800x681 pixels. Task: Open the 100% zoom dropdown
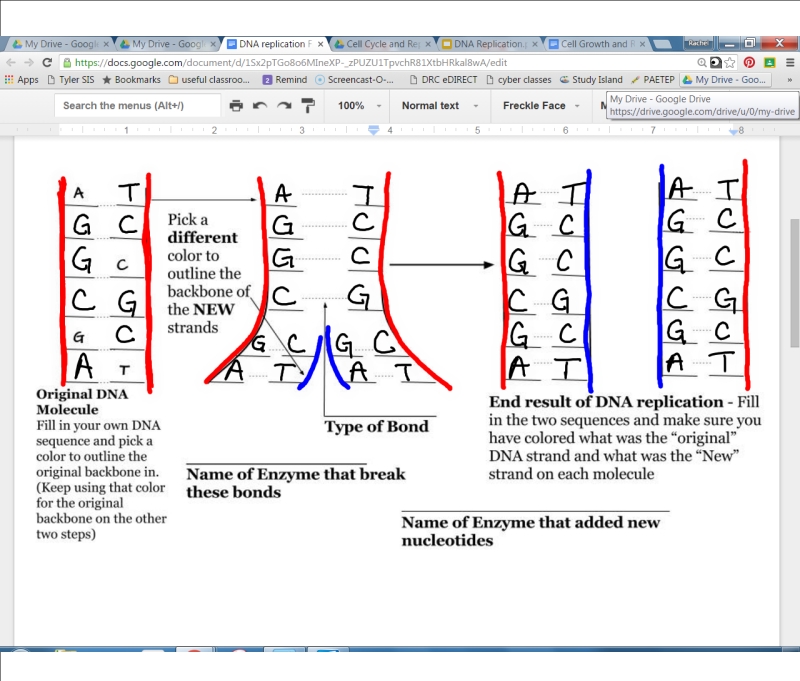coord(357,106)
